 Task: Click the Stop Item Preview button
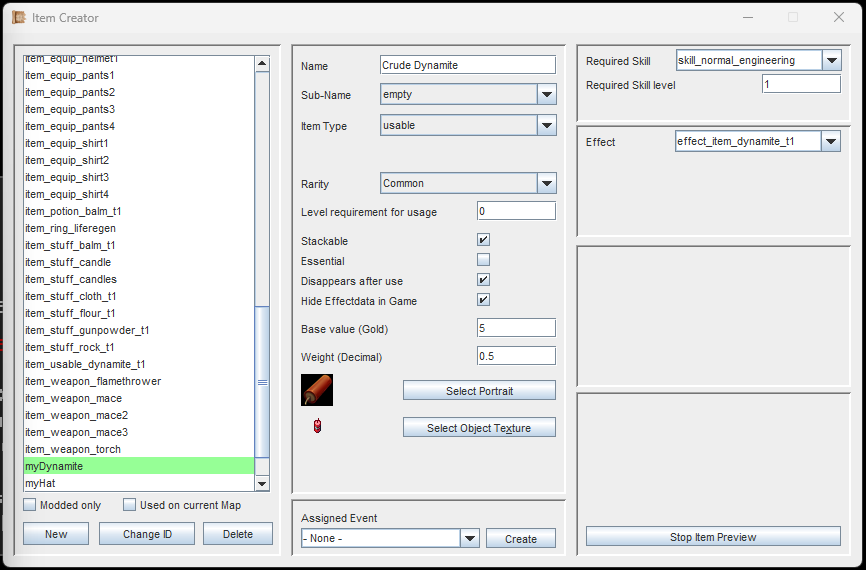click(x=712, y=537)
